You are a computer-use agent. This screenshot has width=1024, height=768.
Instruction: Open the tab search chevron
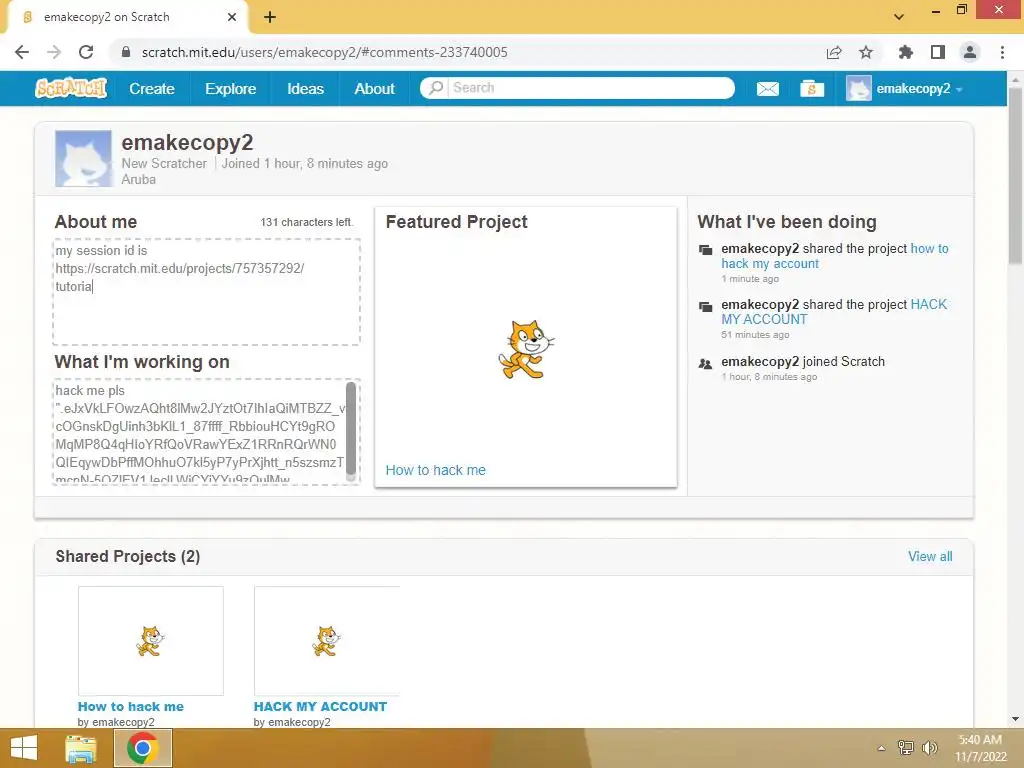[899, 17]
